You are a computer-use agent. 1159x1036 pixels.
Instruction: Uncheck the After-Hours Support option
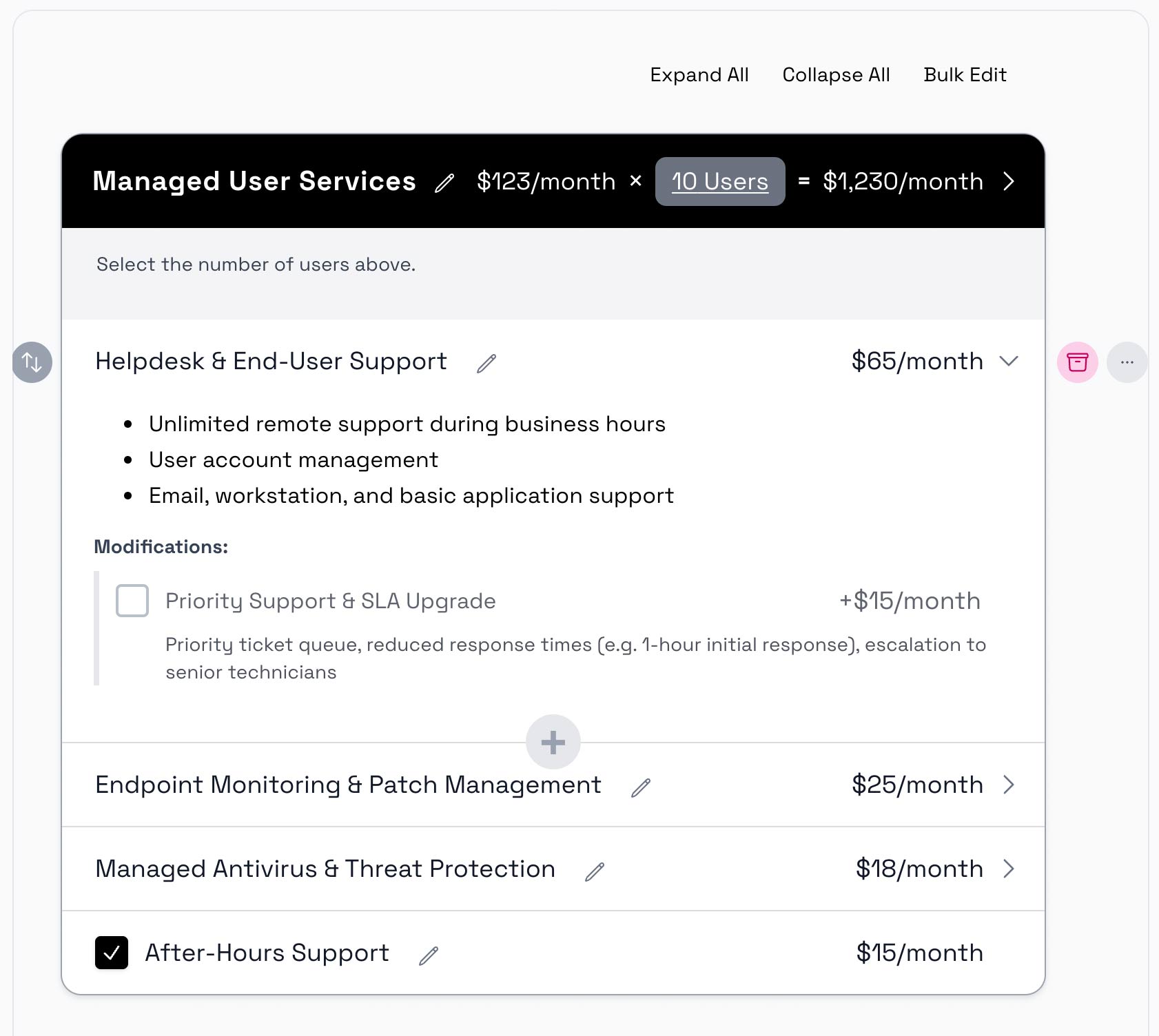click(x=111, y=953)
